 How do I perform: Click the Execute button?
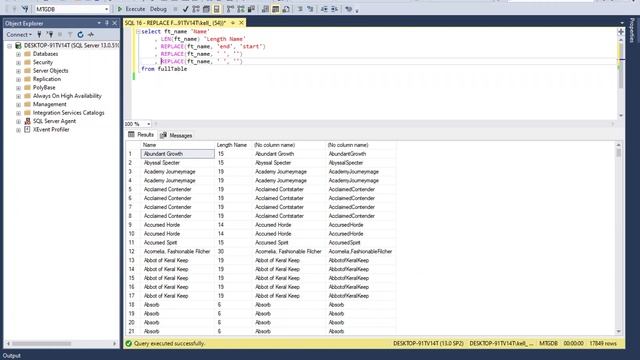point(131,9)
